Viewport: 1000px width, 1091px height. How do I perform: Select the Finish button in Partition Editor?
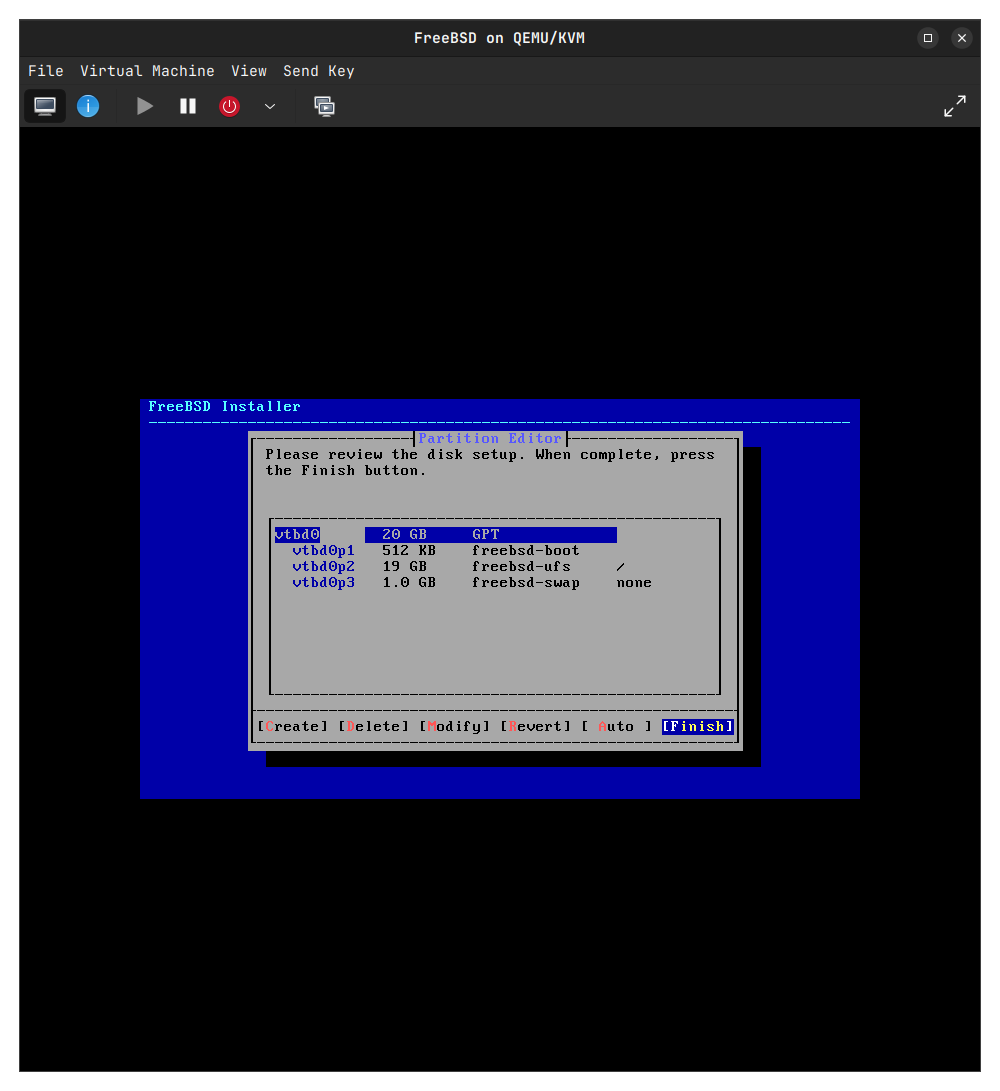[697, 727]
